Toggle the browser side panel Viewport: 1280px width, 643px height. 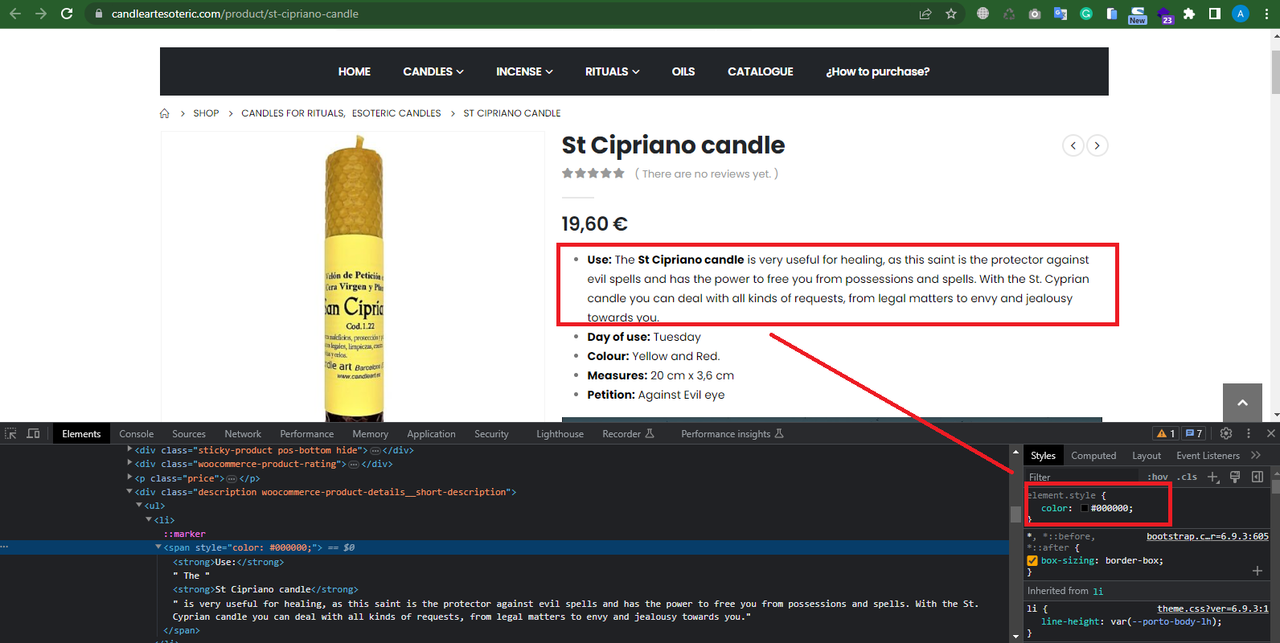[1214, 14]
